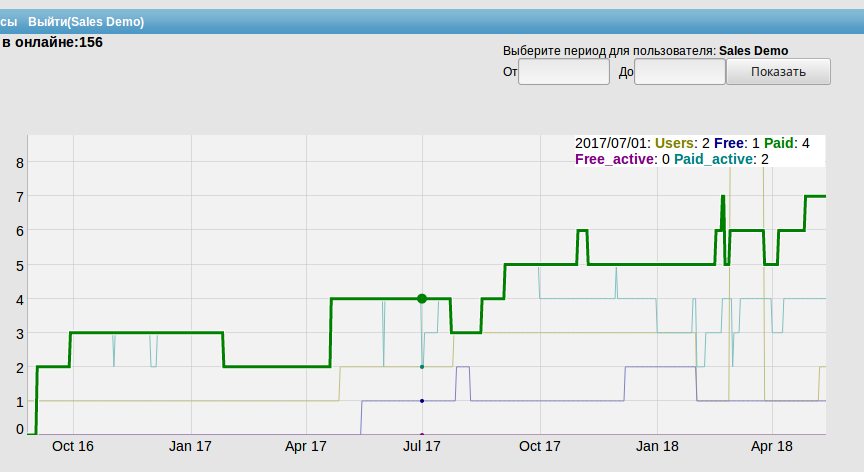Click the 'Apr 18' x-axis label

pos(771,447)
